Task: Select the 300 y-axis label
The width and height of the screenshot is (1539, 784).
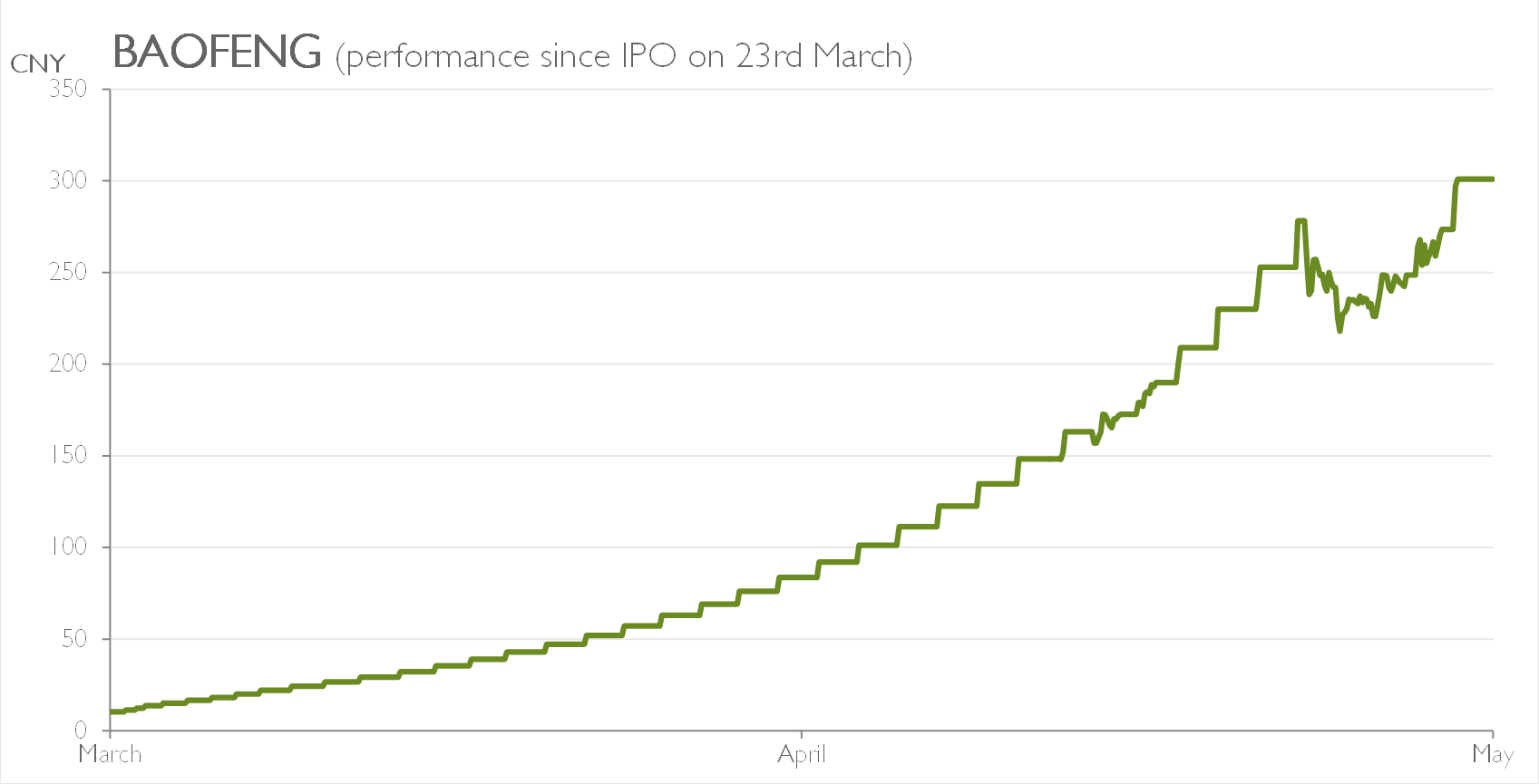Action: click(x=68, y=180)
